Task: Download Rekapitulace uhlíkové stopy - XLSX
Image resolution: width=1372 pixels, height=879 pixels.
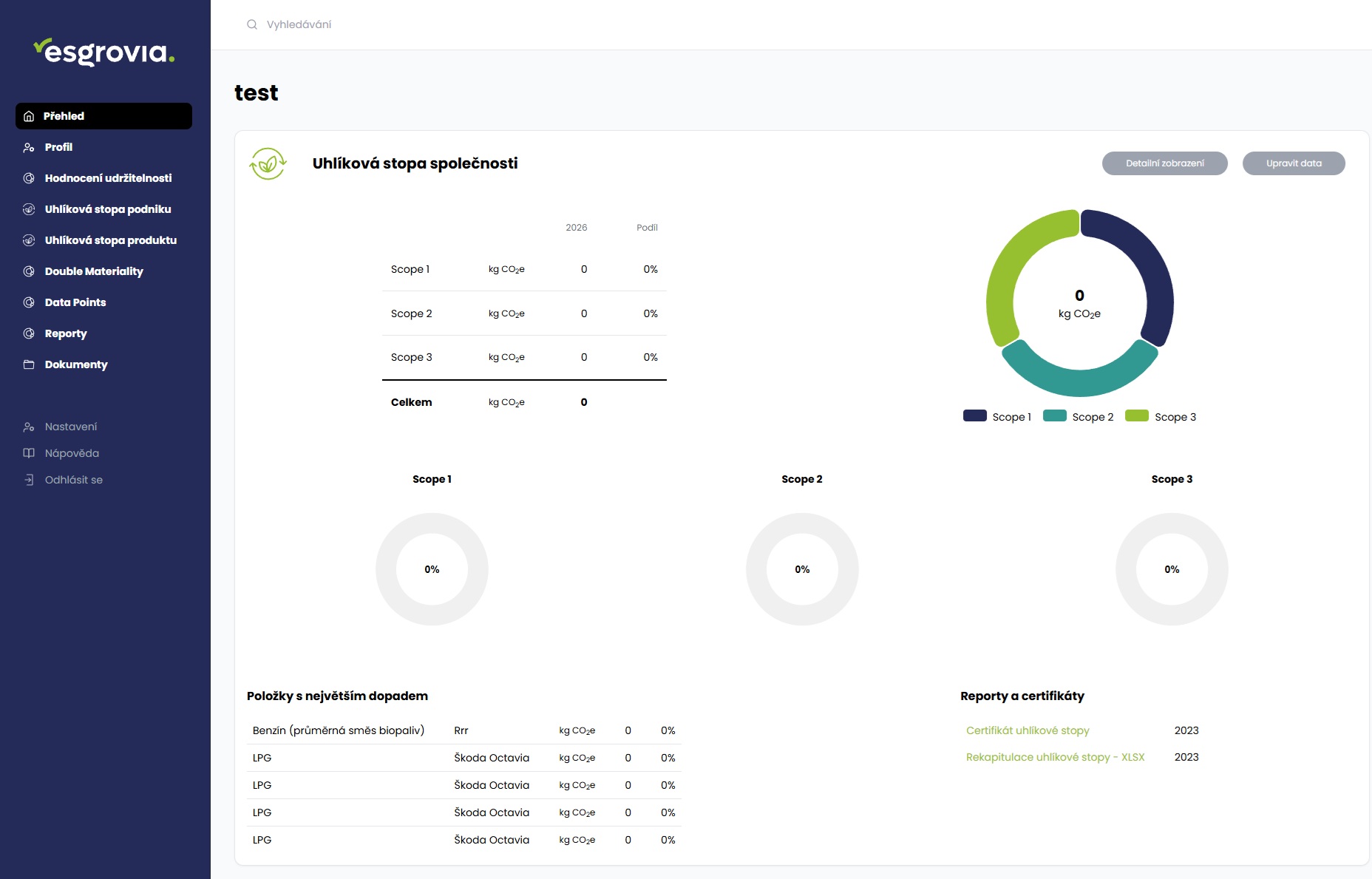Action: (1055, 757)
